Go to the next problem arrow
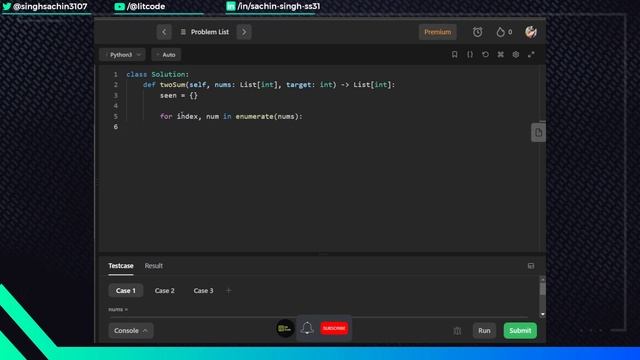 tap(244, 32)
